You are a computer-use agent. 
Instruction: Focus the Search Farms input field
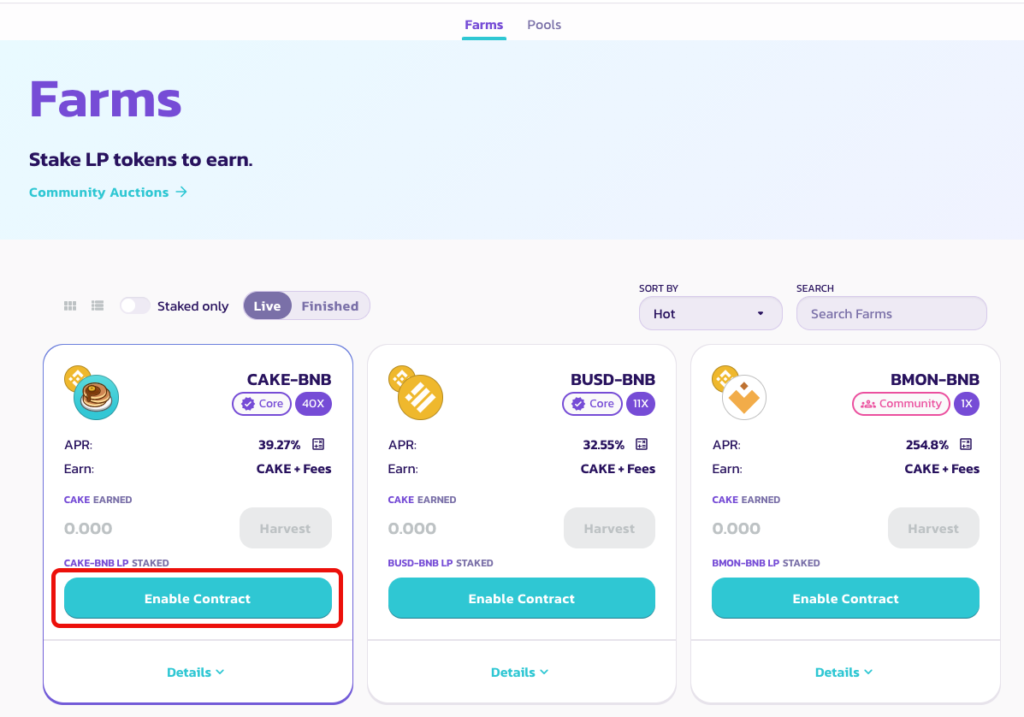pyautogui.click(x=891, y=313)
